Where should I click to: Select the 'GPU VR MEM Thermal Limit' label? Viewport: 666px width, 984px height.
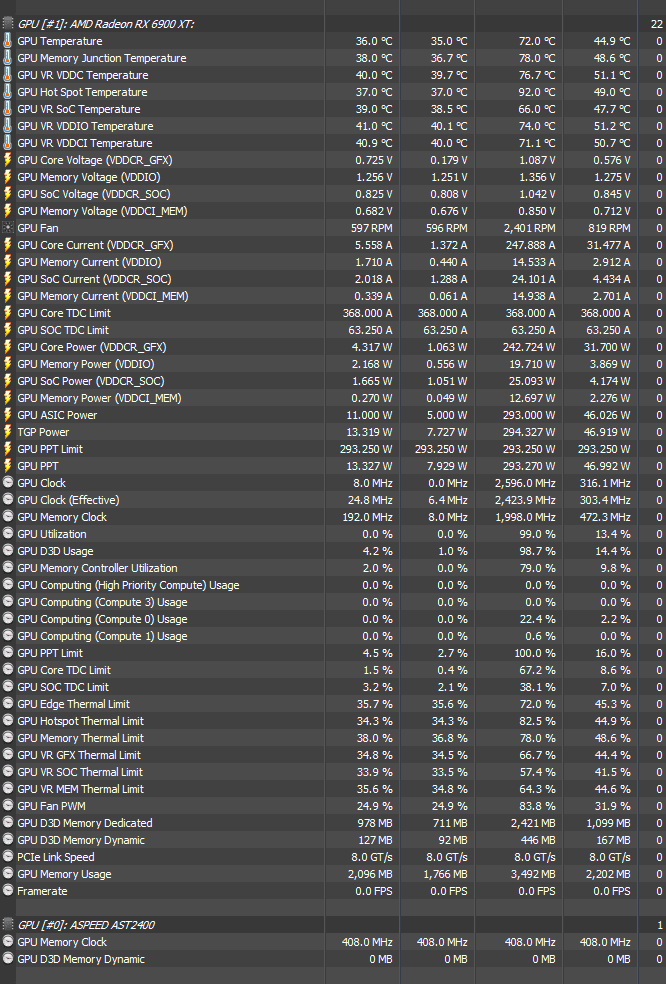pos(80,788)
